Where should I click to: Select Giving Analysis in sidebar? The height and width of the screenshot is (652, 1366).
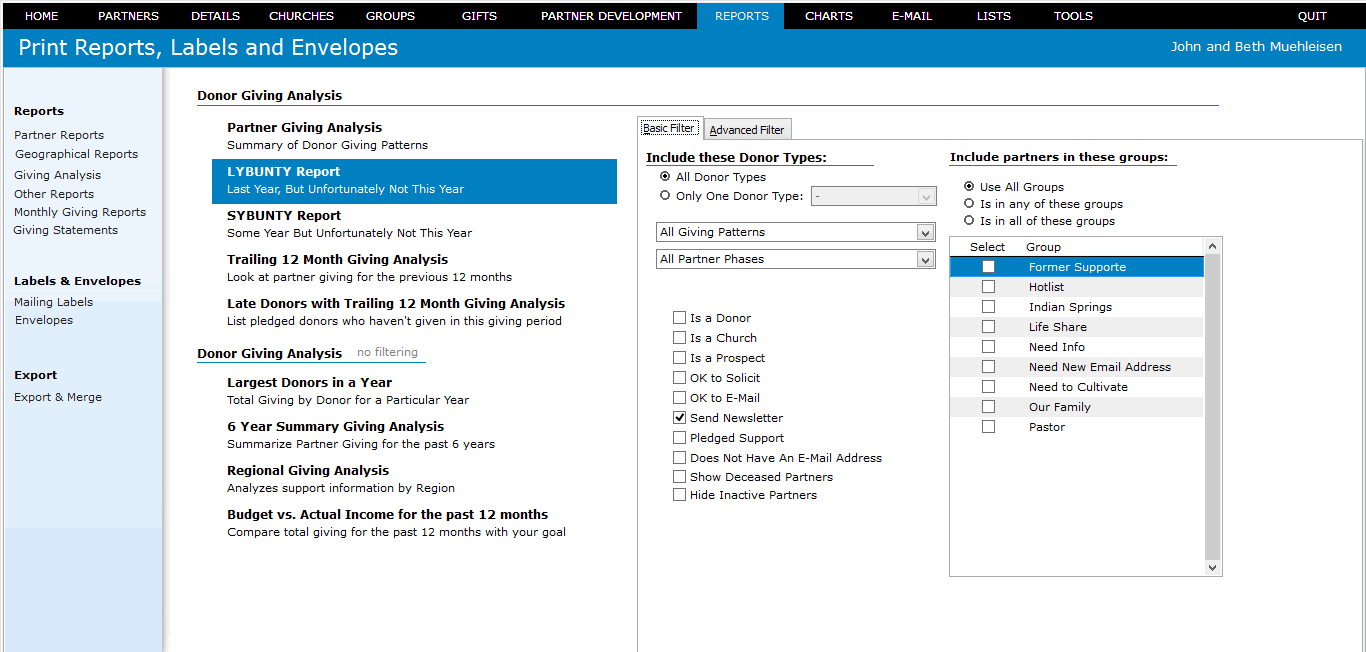coord(57,175)
